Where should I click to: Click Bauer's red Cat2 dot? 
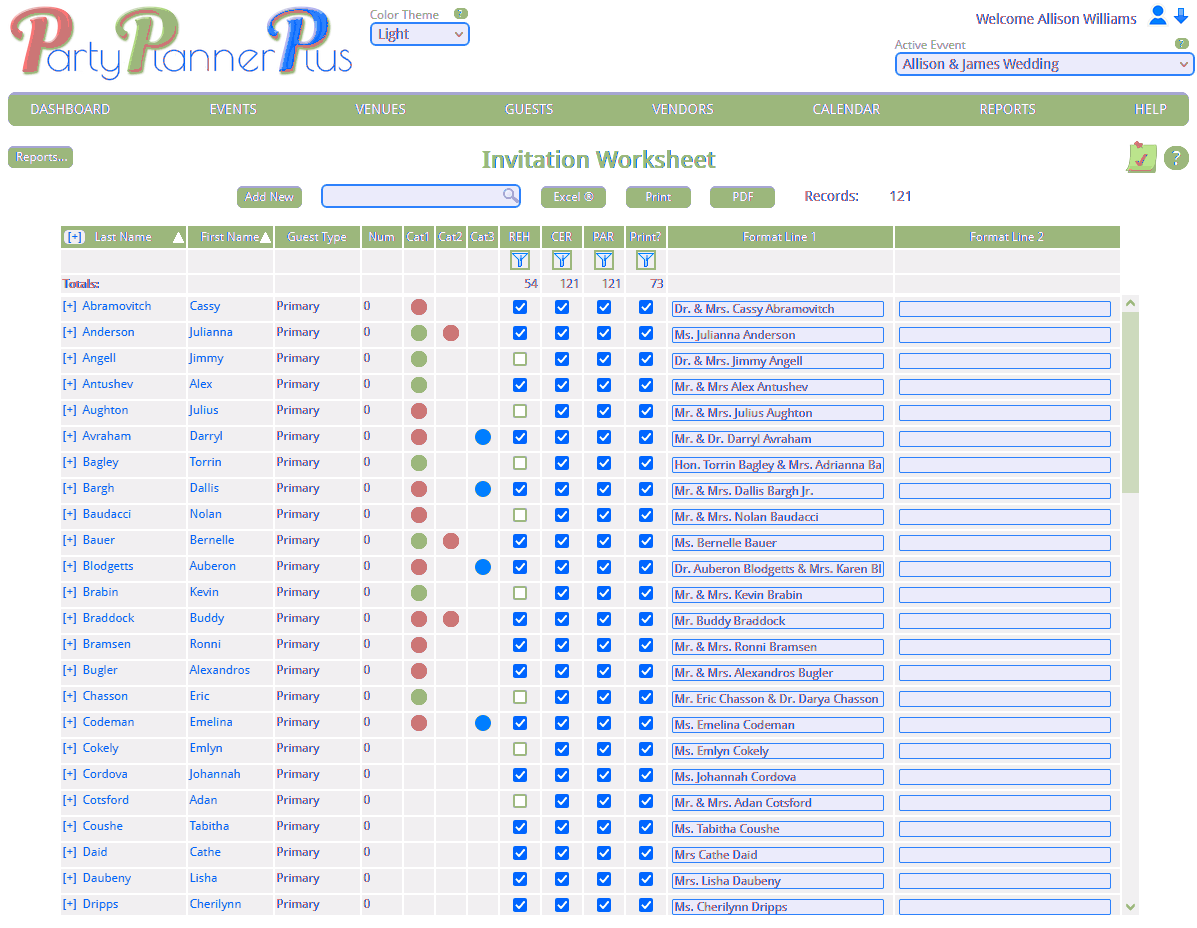[x=450, y=541]
